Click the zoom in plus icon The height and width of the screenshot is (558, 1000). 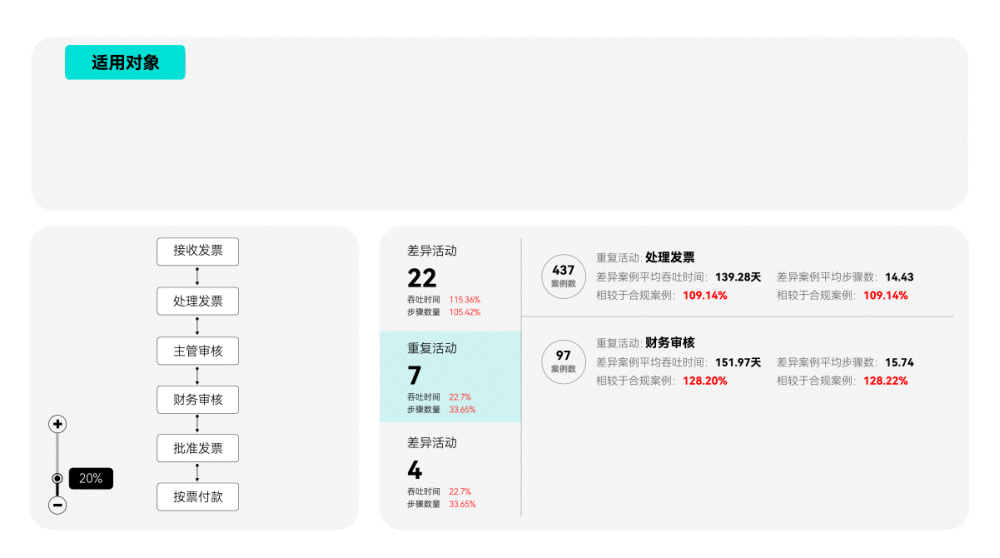pos(58,425)
